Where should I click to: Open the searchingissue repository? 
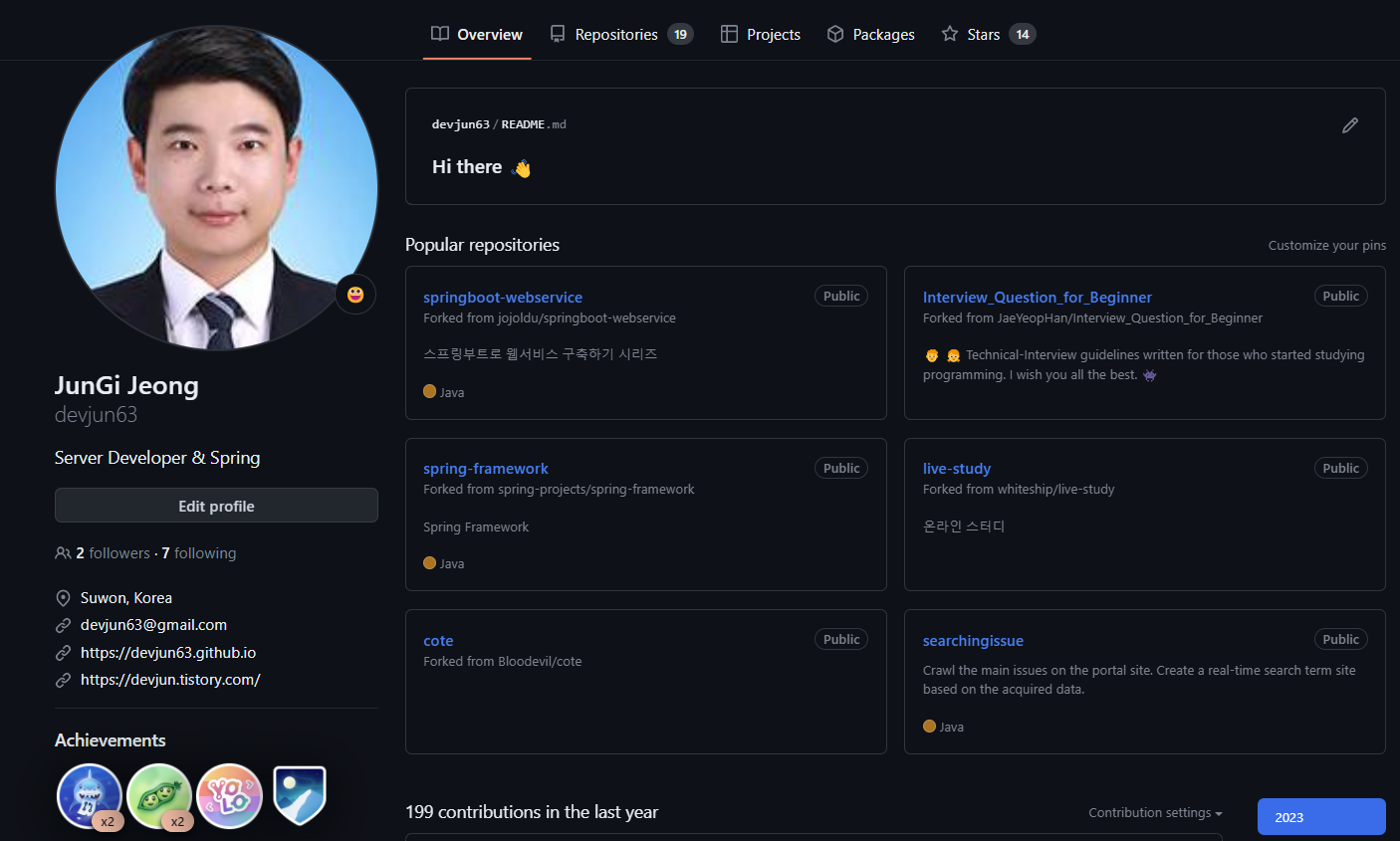973,640
